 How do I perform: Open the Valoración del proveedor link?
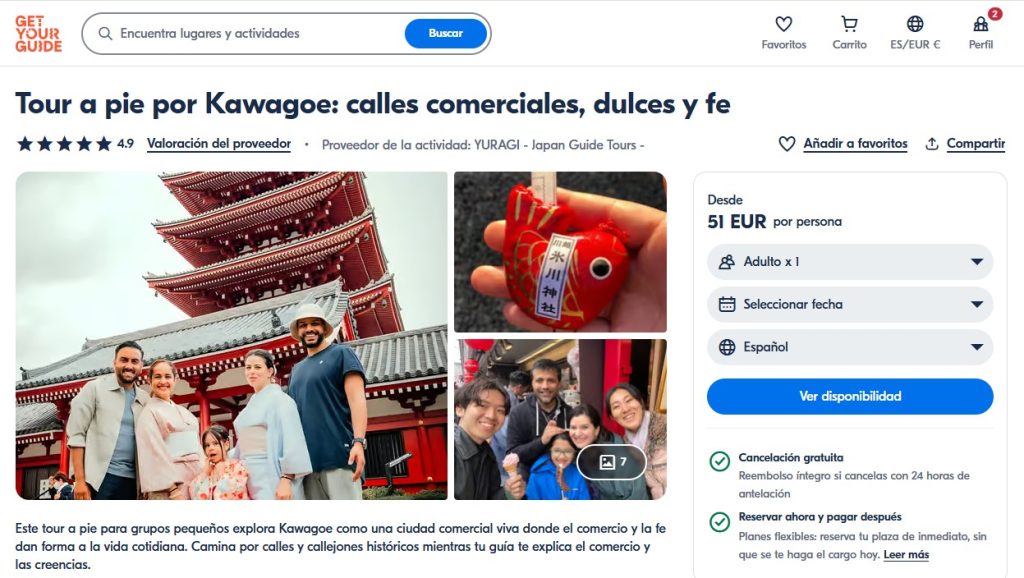pyautogui.click(x=219, y=144)
